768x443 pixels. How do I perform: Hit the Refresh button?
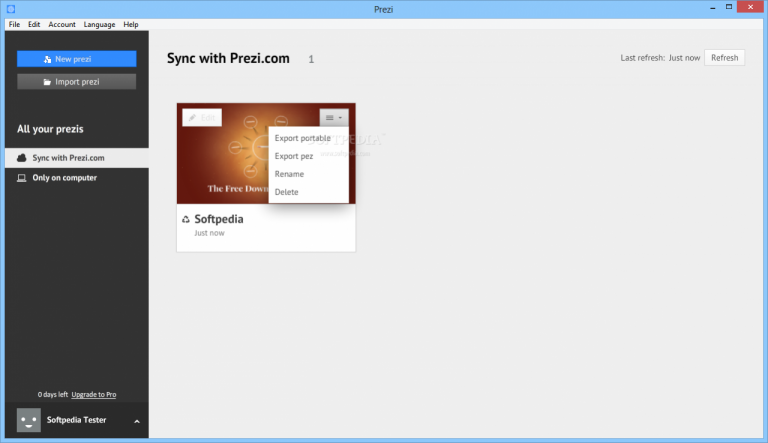click(x=724, y=58)
